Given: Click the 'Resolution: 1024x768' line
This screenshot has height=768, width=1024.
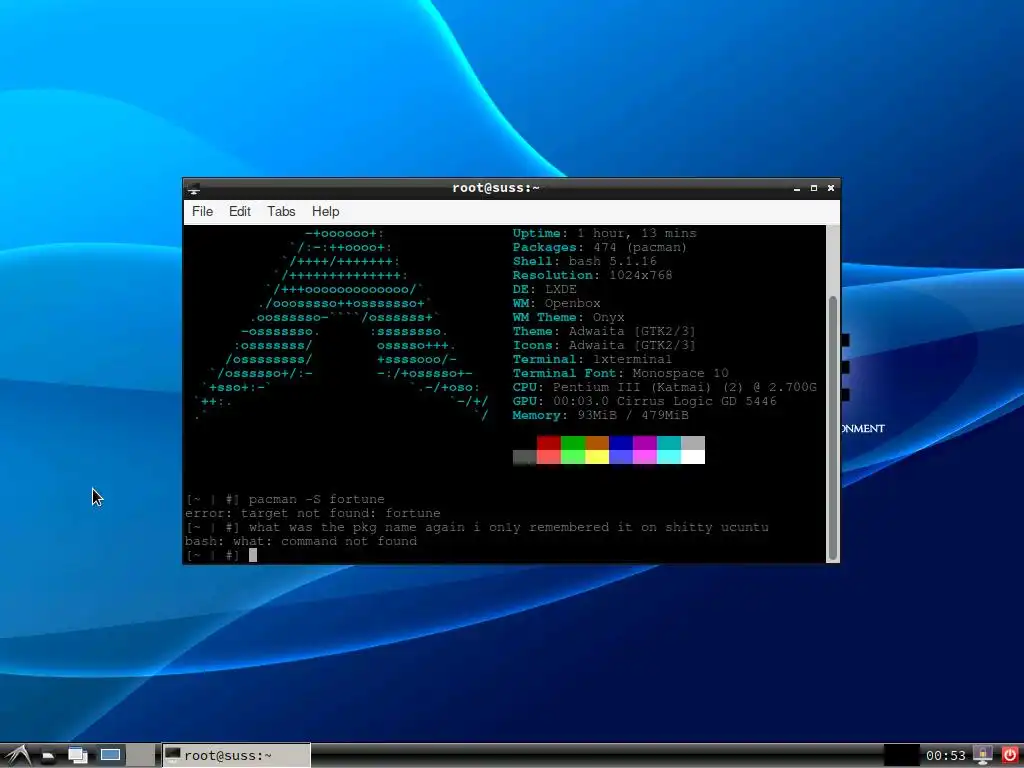Looking at the screenshot, I should pos(592,276).
